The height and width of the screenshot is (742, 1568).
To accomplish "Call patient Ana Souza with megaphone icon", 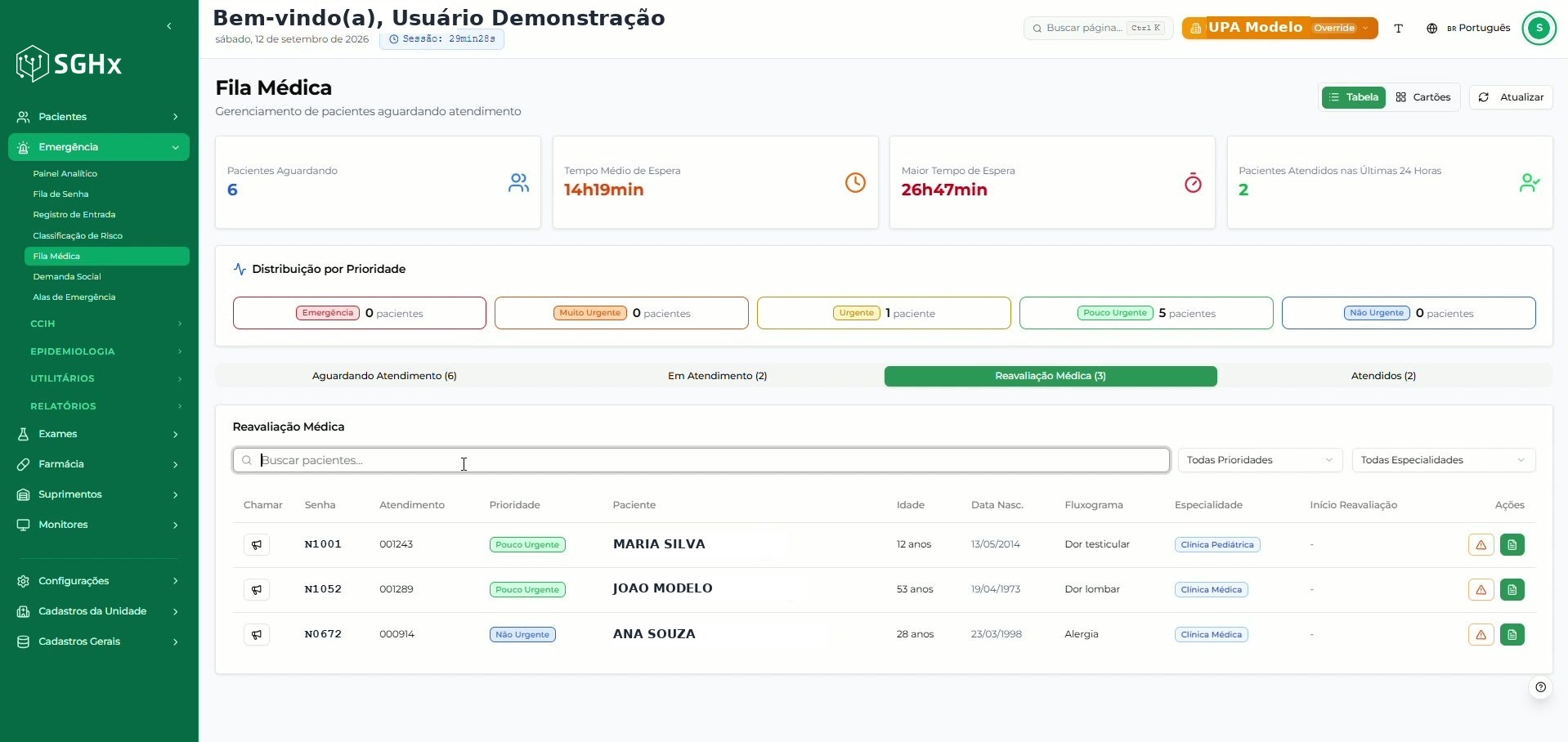I will [x=257, y=634].
